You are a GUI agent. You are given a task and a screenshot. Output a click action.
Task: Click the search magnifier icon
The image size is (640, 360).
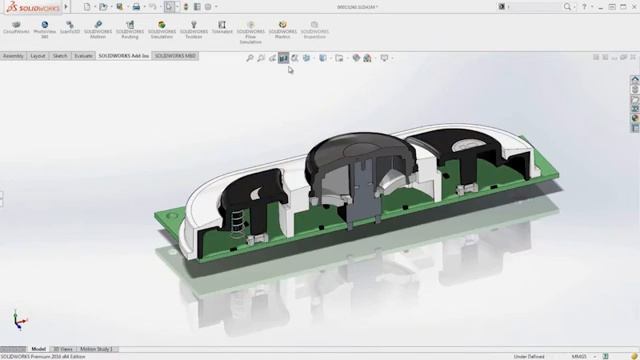567,7
